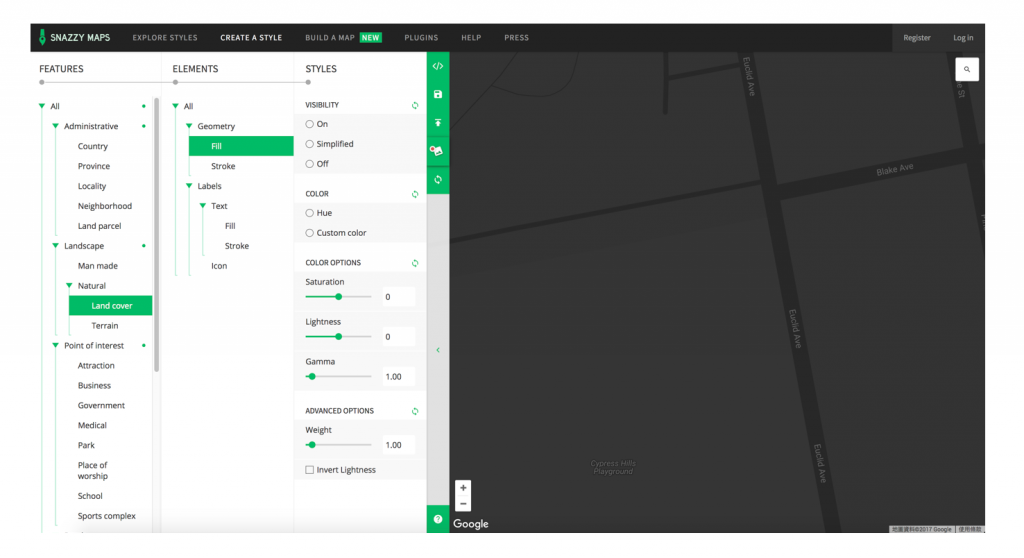
Task: Open Press in the navbar
Action: 516,38
